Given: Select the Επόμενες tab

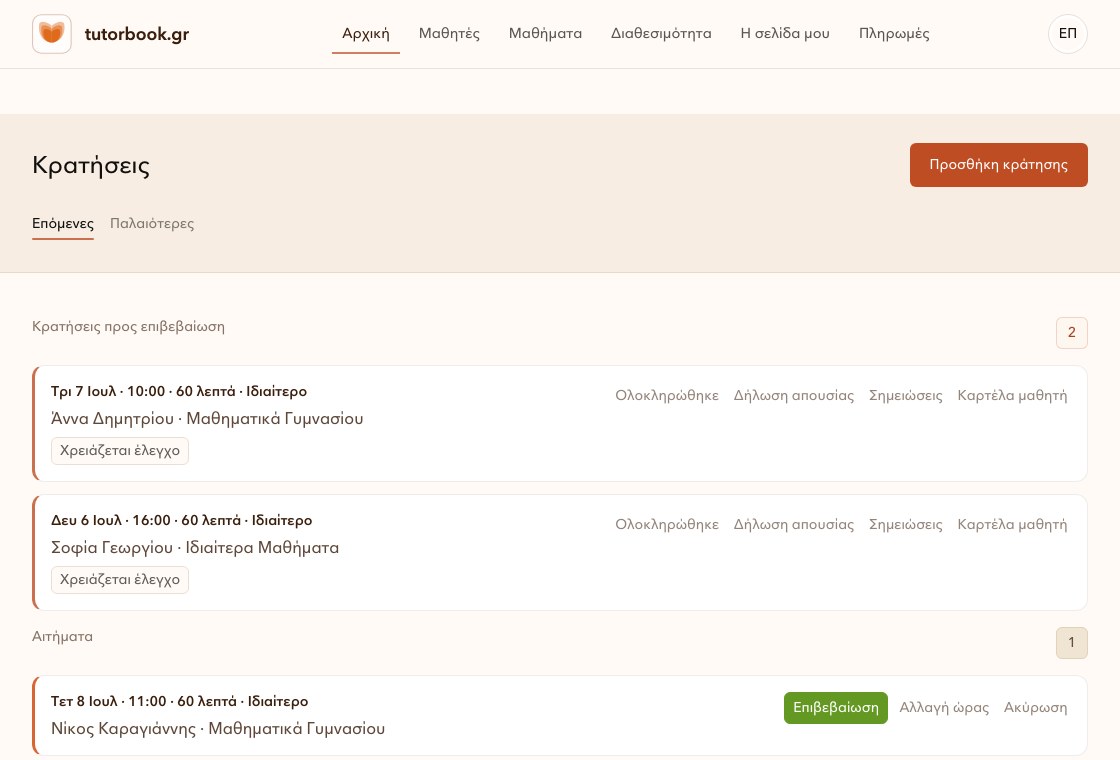Looking at the screenshot, I should [63, 224].
